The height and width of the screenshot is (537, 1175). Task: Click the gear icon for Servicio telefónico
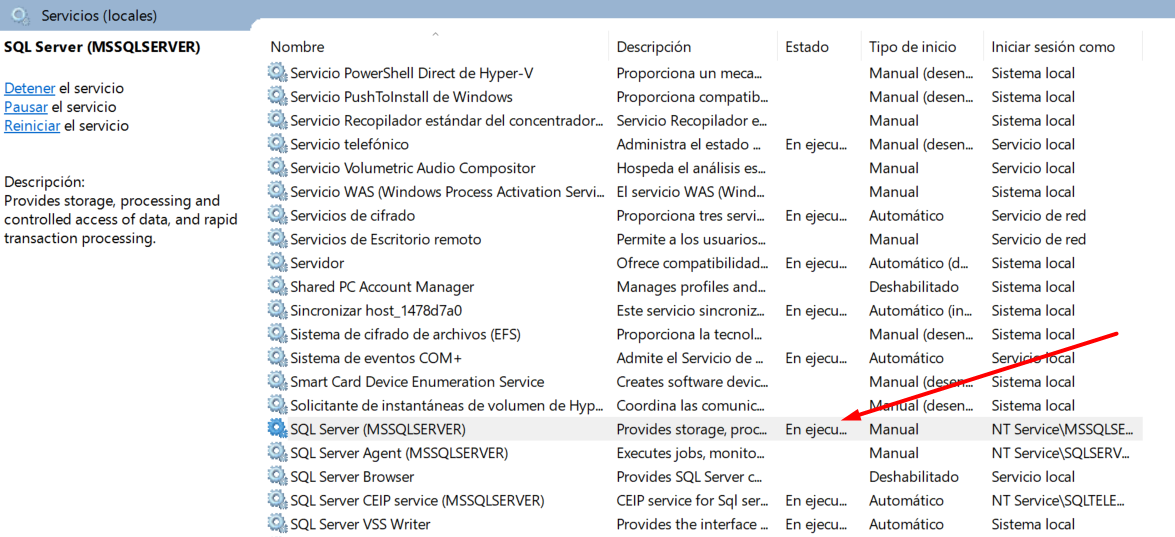click(277, 144)
